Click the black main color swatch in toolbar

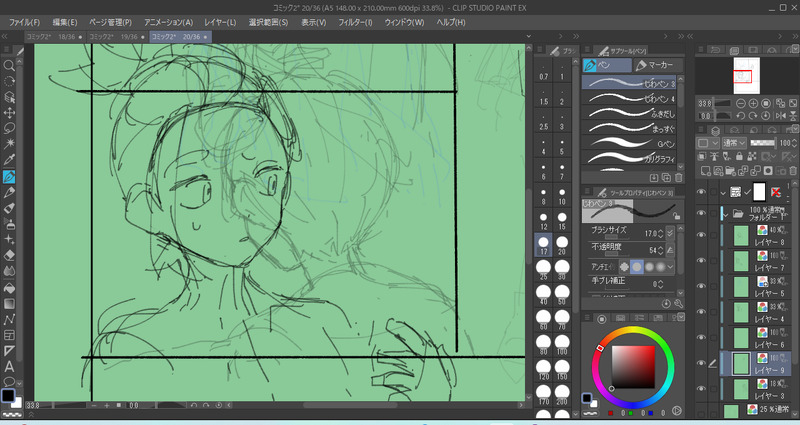(8, 395)
